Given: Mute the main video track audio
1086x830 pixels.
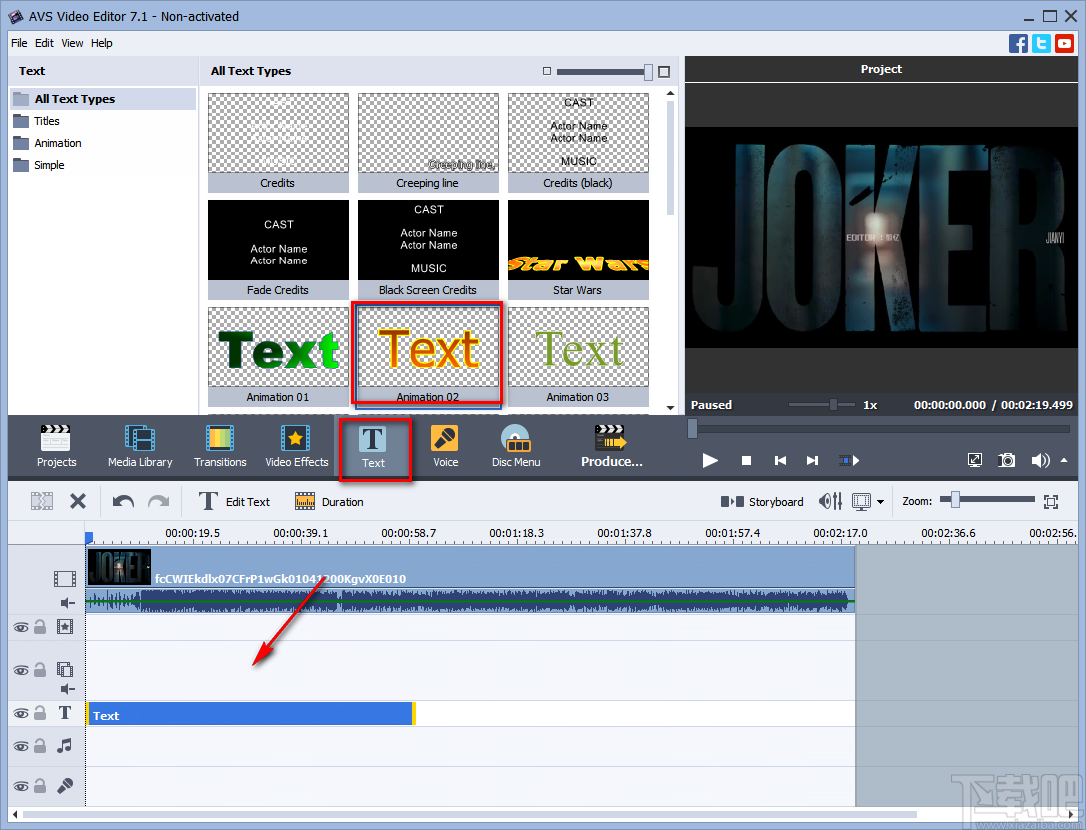Looking at the screenshot, I should click(x=67, y=603).
